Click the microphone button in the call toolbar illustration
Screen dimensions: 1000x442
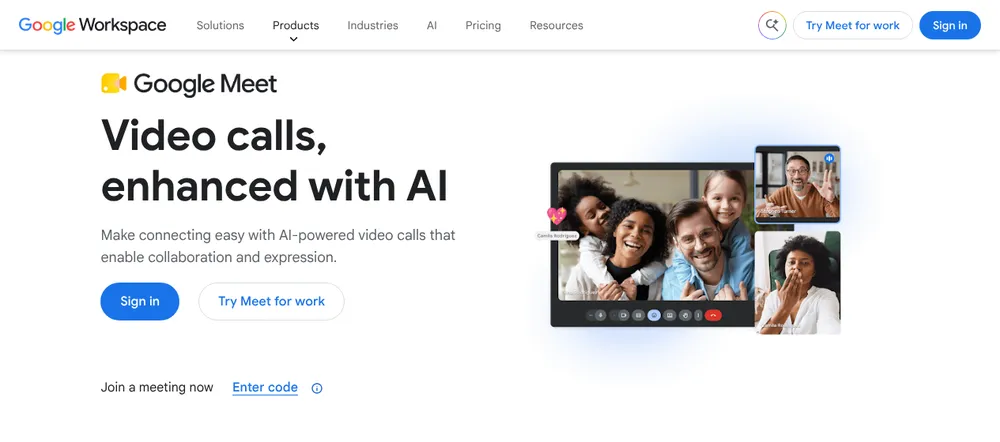(x=600, y=315)
